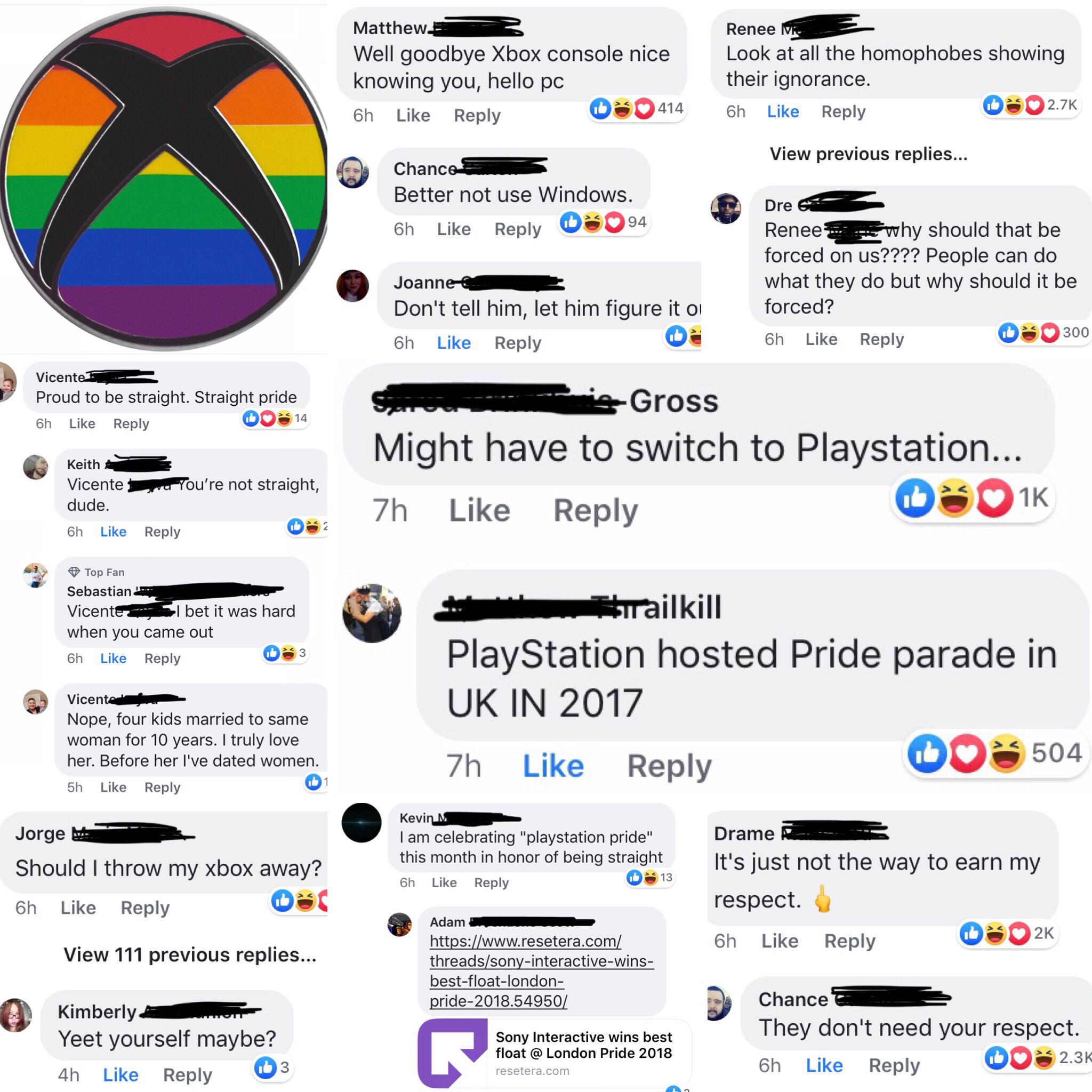Image resolution: width=1092 pixels, height=1092 pixels.
Task: View reactions on Renee's 2.7K comment
Action: (1030, 105)
